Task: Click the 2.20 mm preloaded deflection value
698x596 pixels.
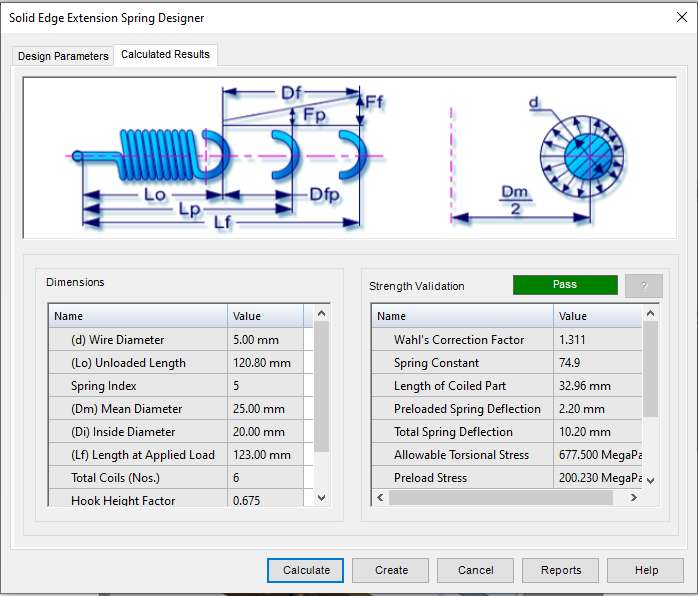Action: [582, 409]
